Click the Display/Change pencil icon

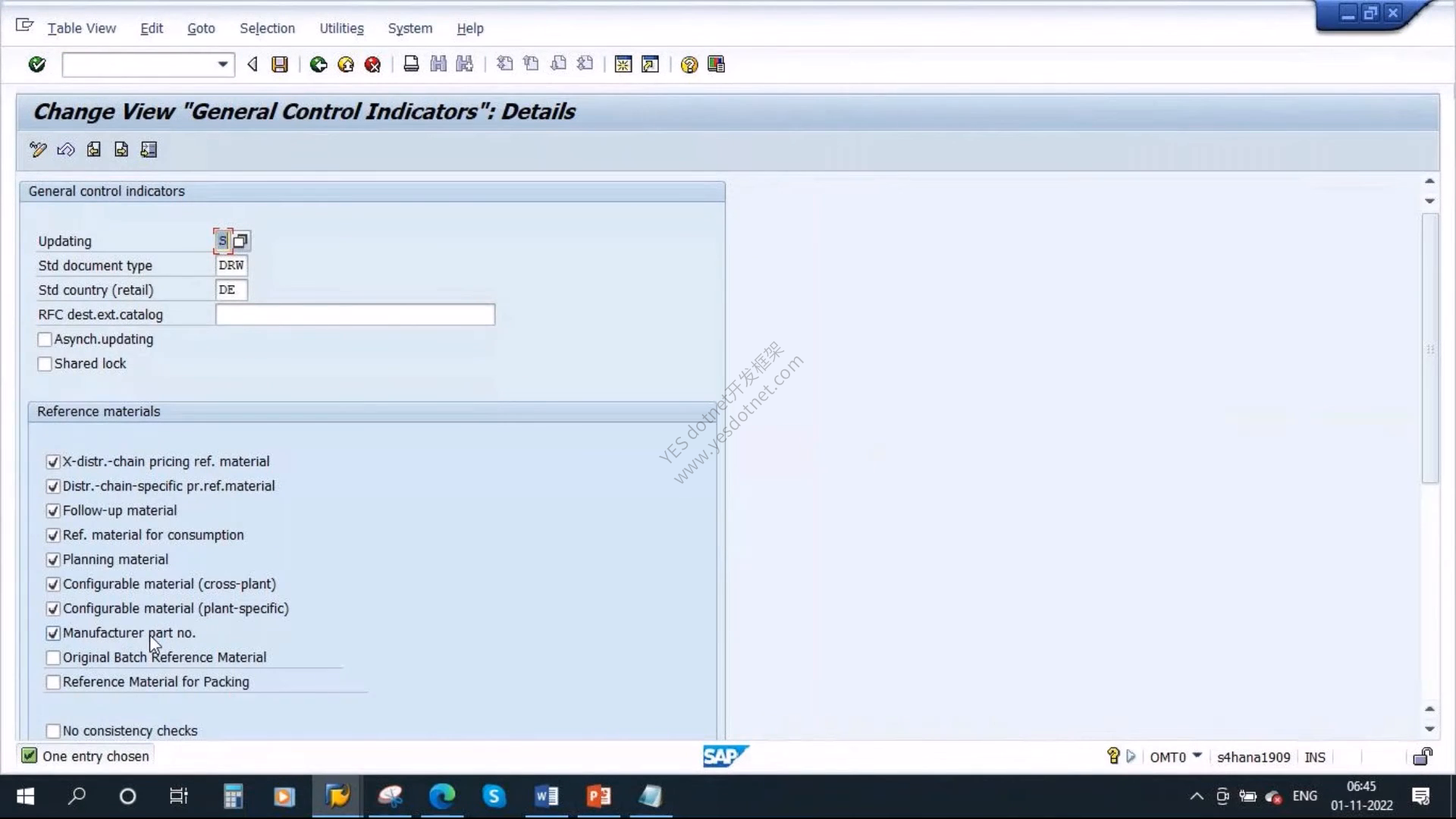38,149
